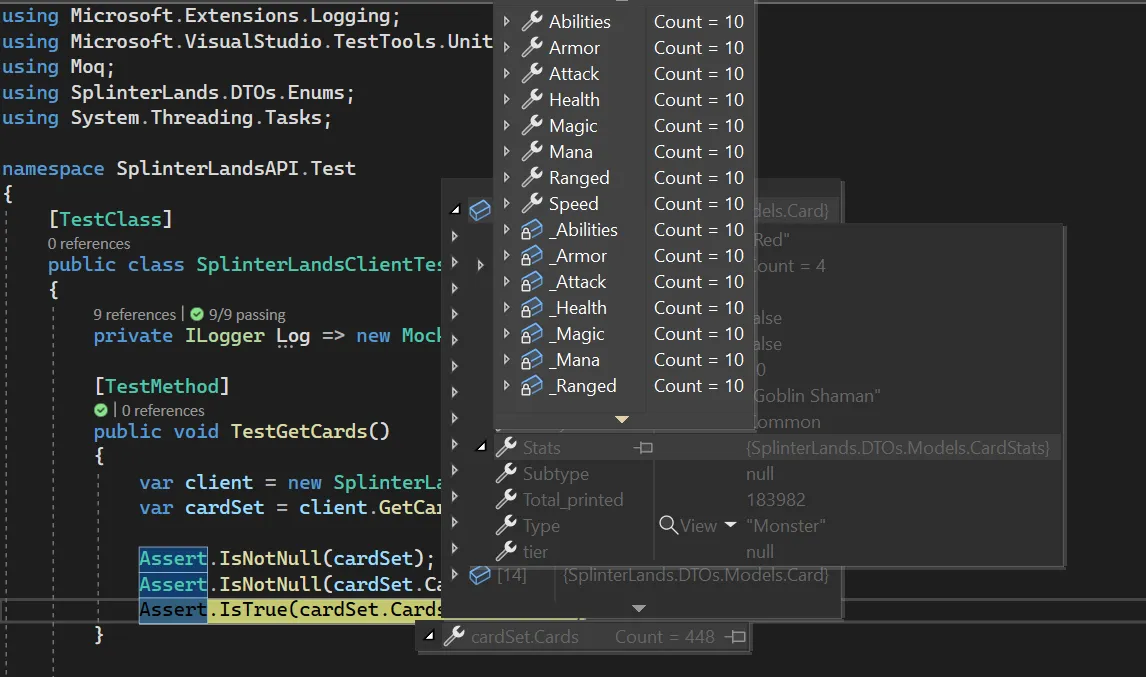Expand the _Abilities private field row

[x=506, y=230]
